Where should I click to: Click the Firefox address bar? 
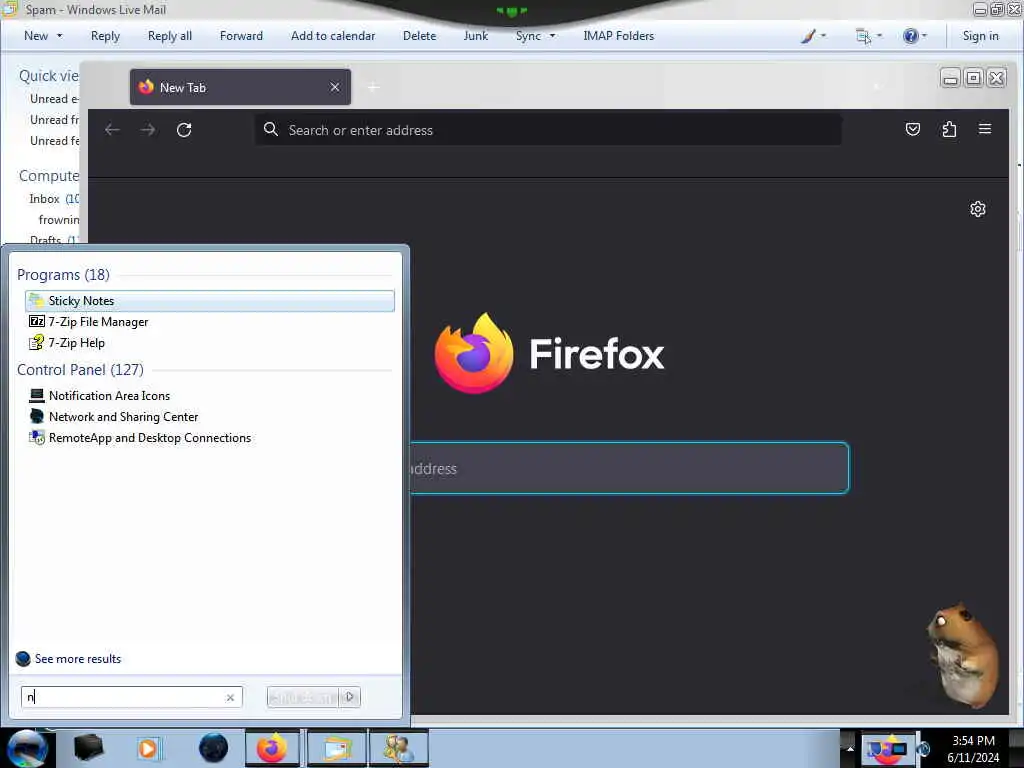(x=549, y=130)
